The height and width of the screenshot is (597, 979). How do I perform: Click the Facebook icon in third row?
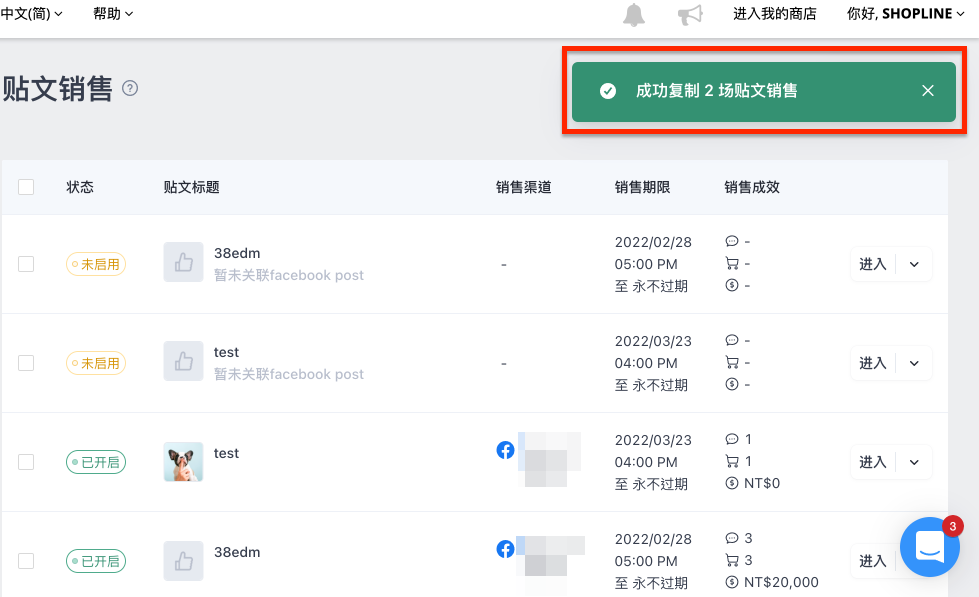pos(505,450)
